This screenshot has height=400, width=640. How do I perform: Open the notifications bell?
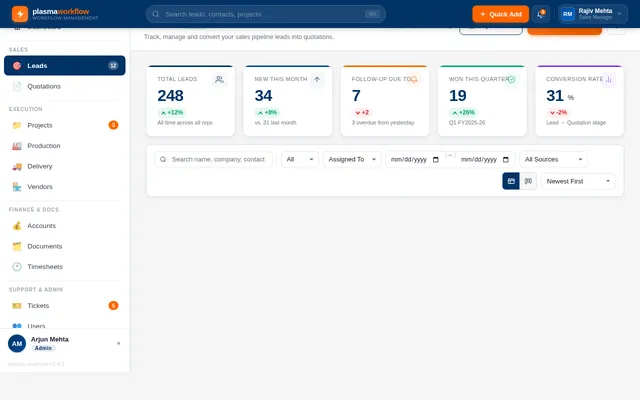pyautogui.click(x=541, y=14)
